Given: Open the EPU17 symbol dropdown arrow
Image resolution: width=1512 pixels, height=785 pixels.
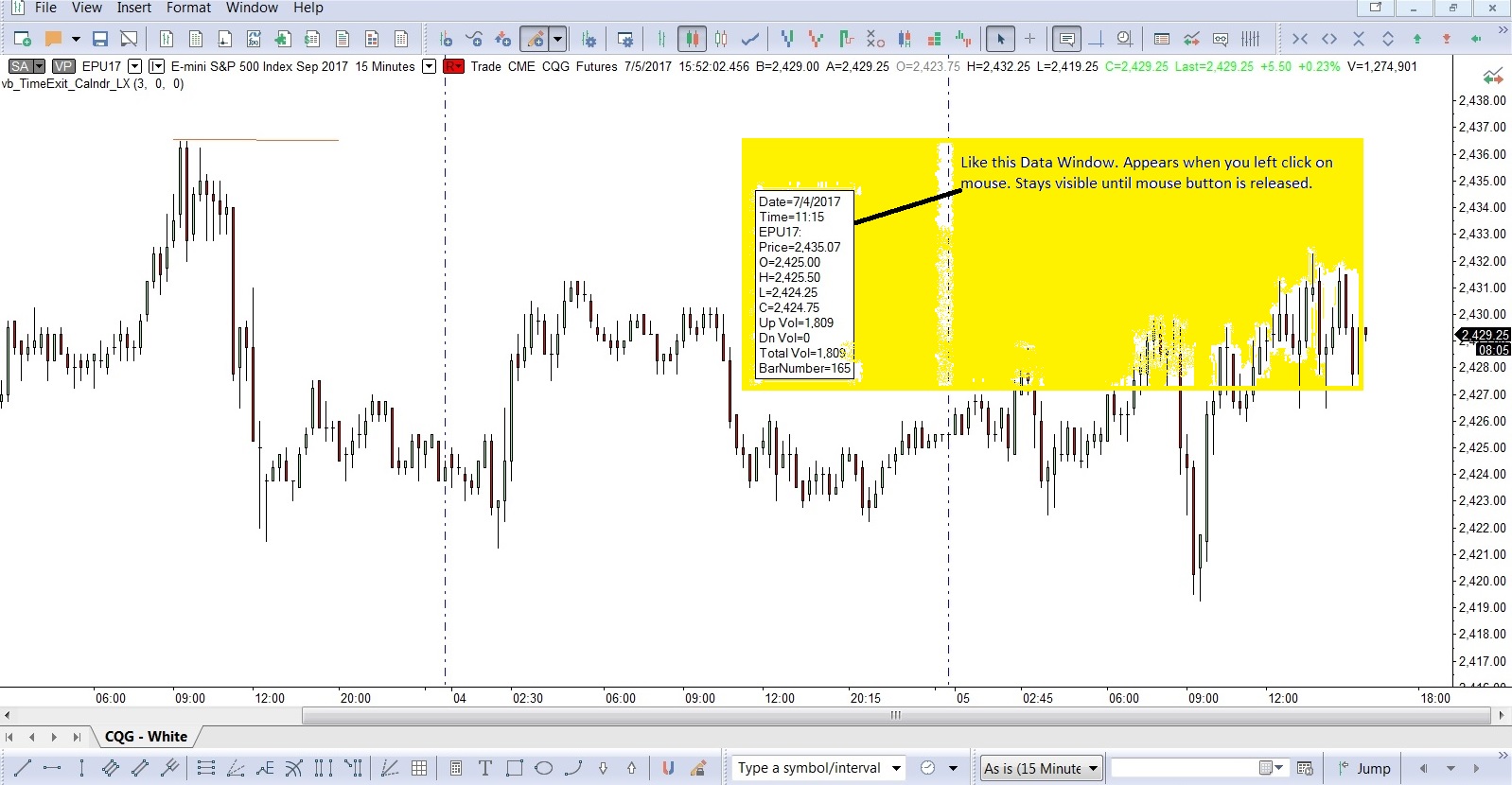Looking at the screenshot, I should pos(134,66).
